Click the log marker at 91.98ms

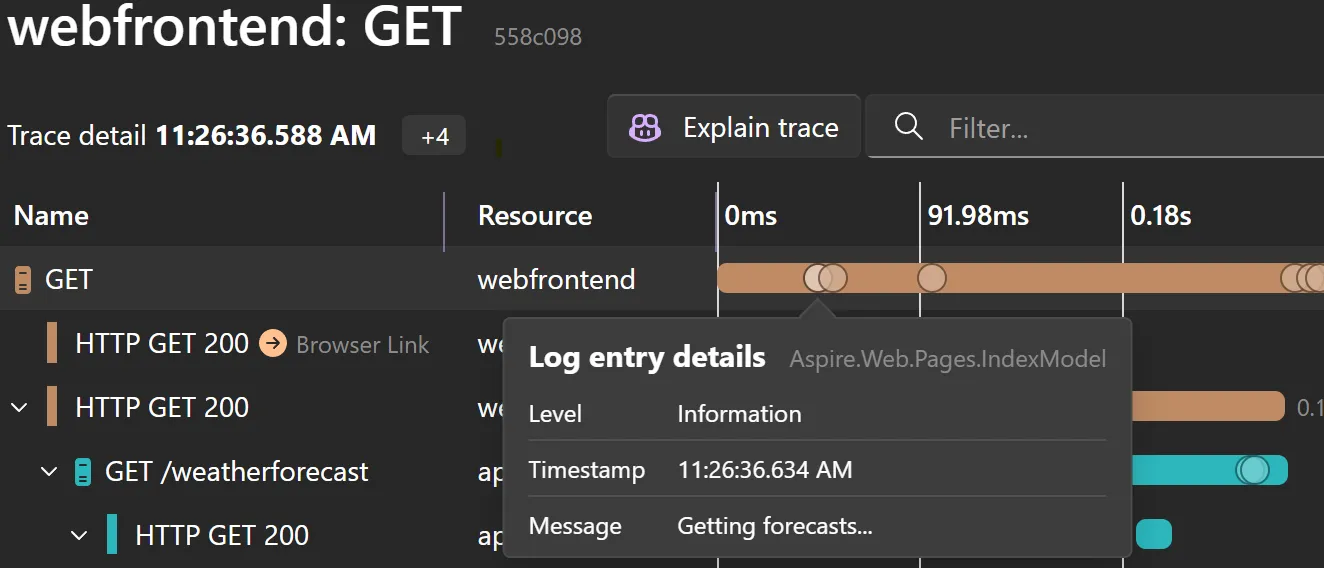click(x=931, y=278)
